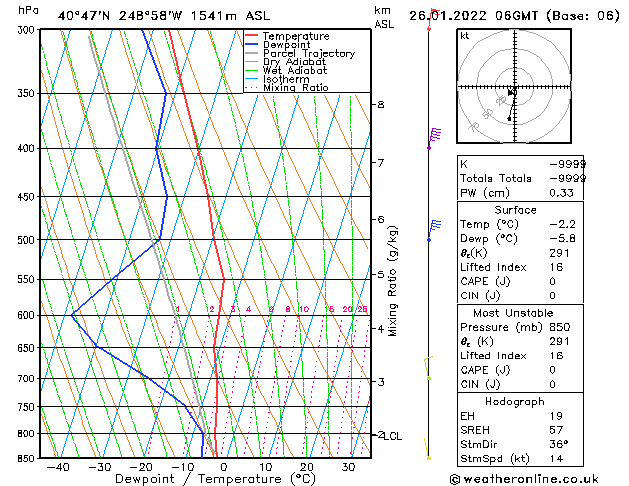Screen dimensions: 629x486
Task: Click the red wind barb at 300 hPa
Action: [x=433, y=19]
